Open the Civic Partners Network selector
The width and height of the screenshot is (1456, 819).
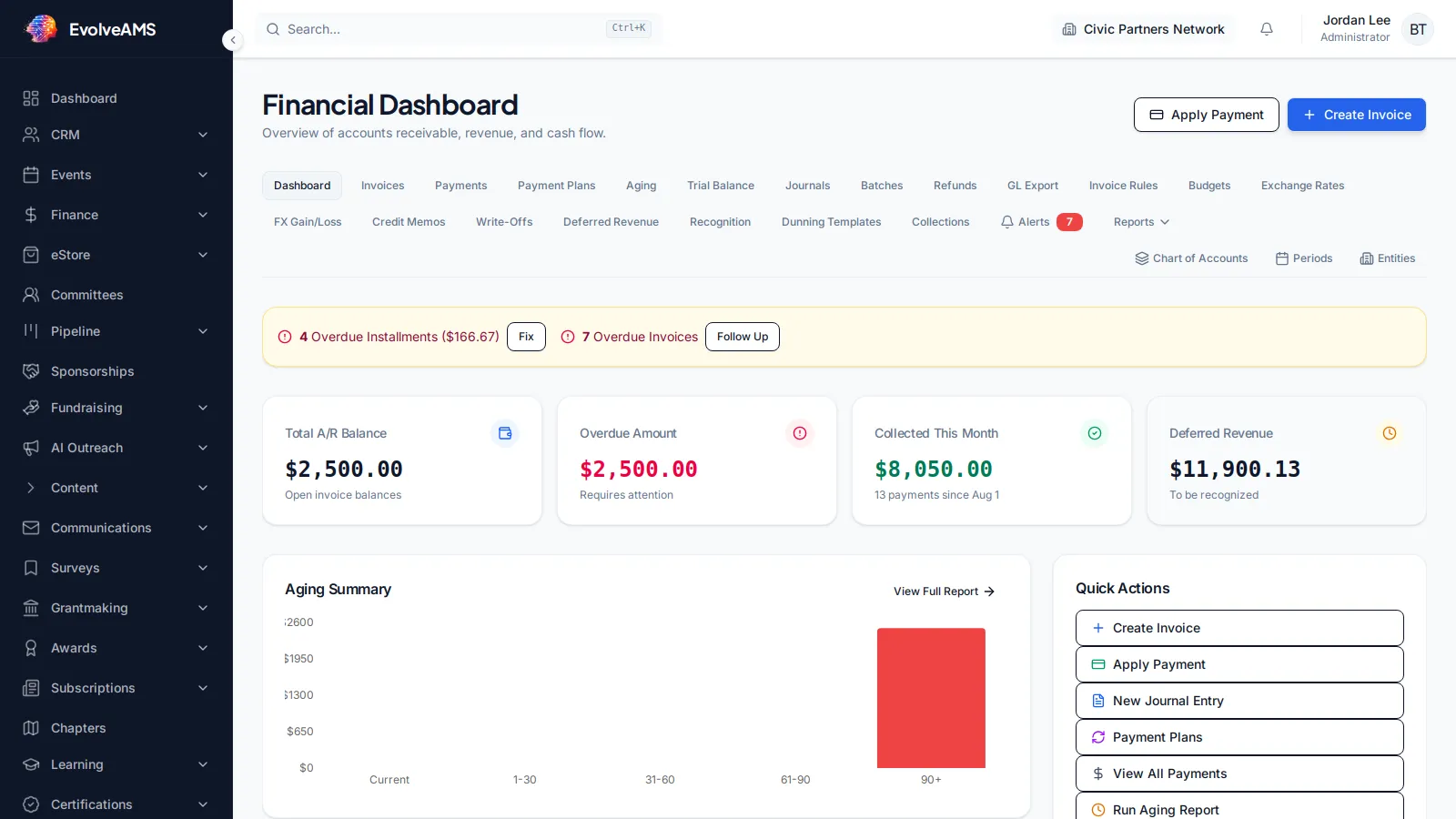tap(1144, 29)
